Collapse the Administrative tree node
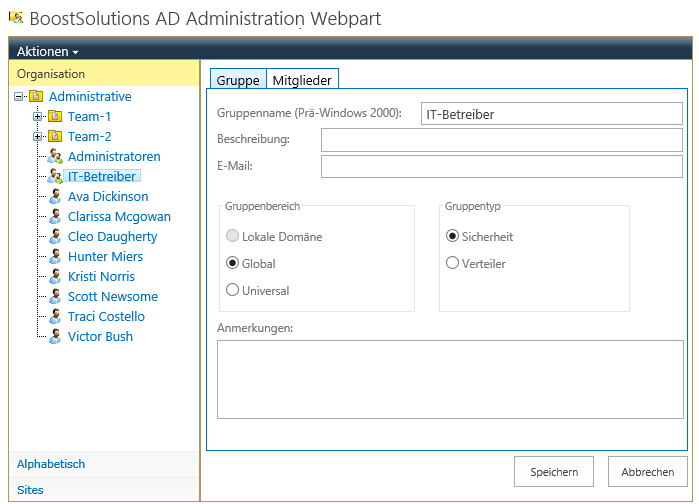Viewport: 699px width, 504px height. (x=18, y=96)
